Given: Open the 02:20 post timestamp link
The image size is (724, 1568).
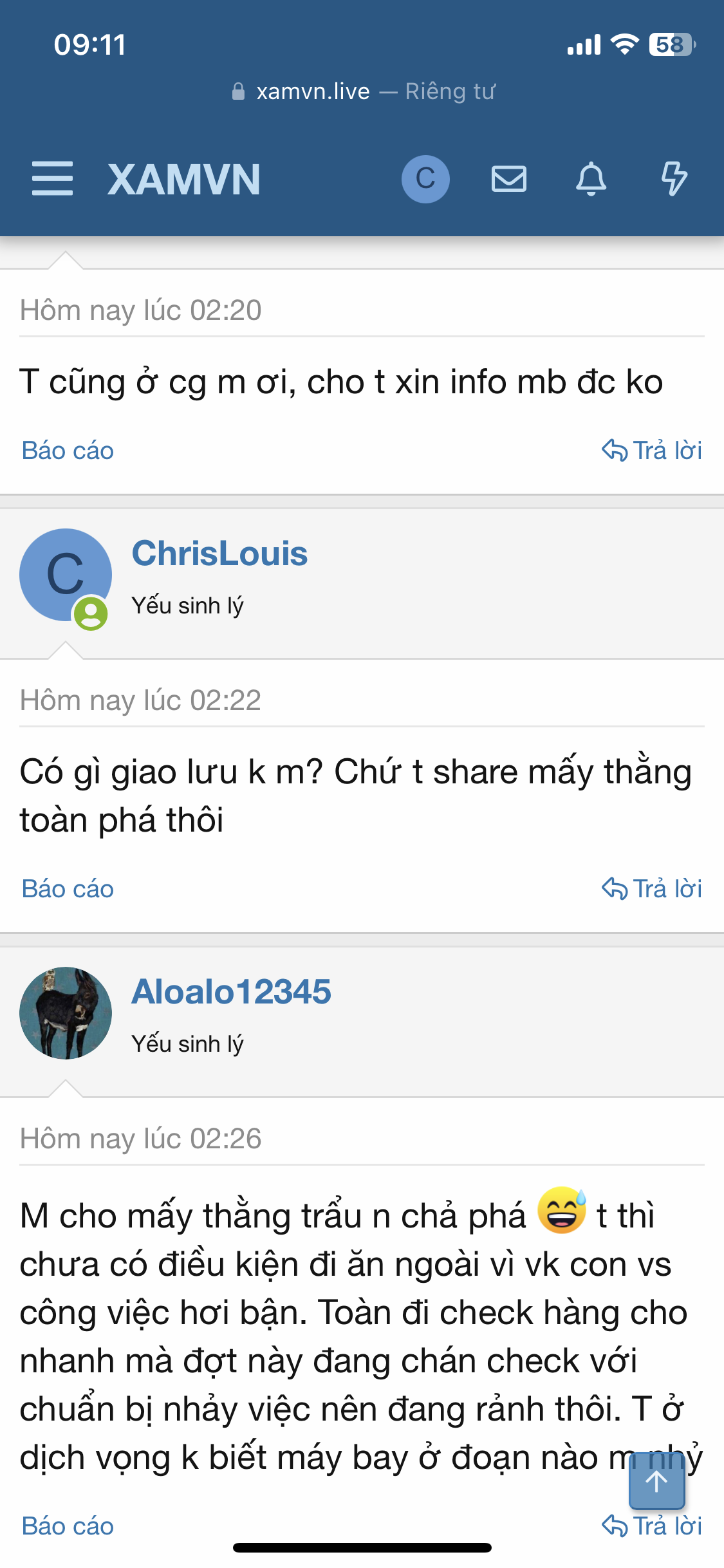Looking at the screenshot, I should click(140, 310).
